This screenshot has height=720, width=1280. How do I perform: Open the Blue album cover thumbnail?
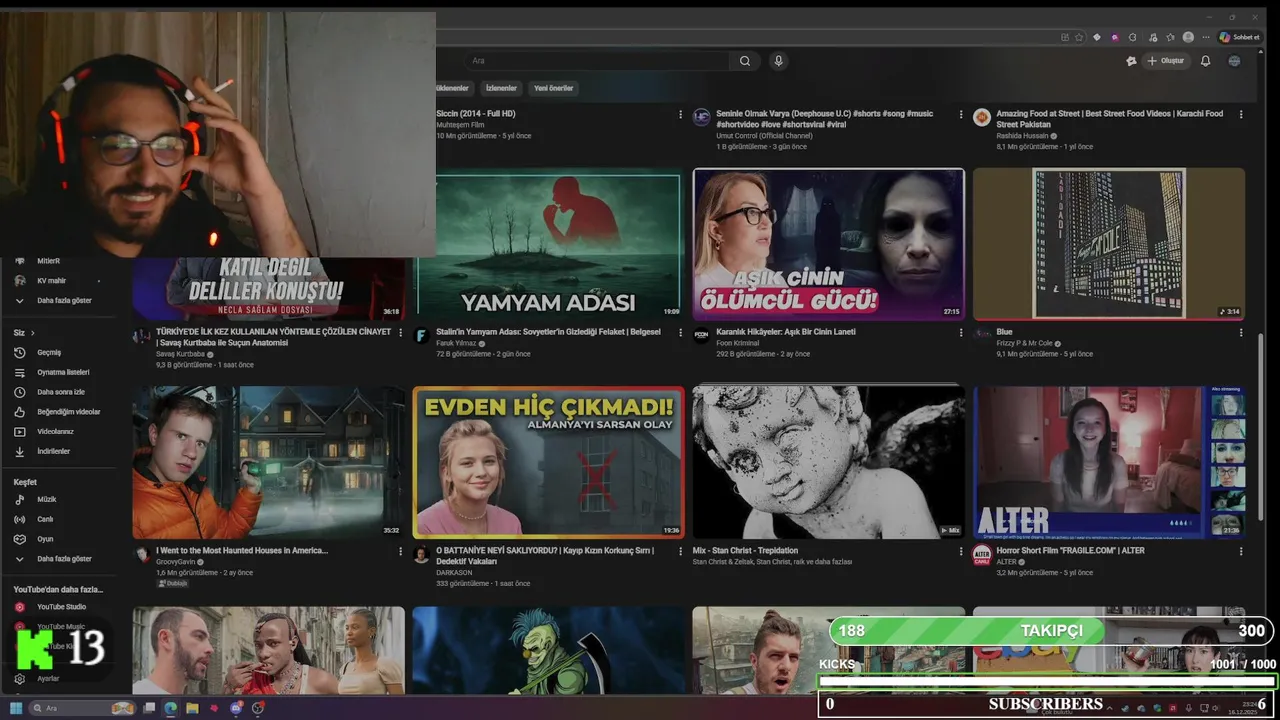1108,244
